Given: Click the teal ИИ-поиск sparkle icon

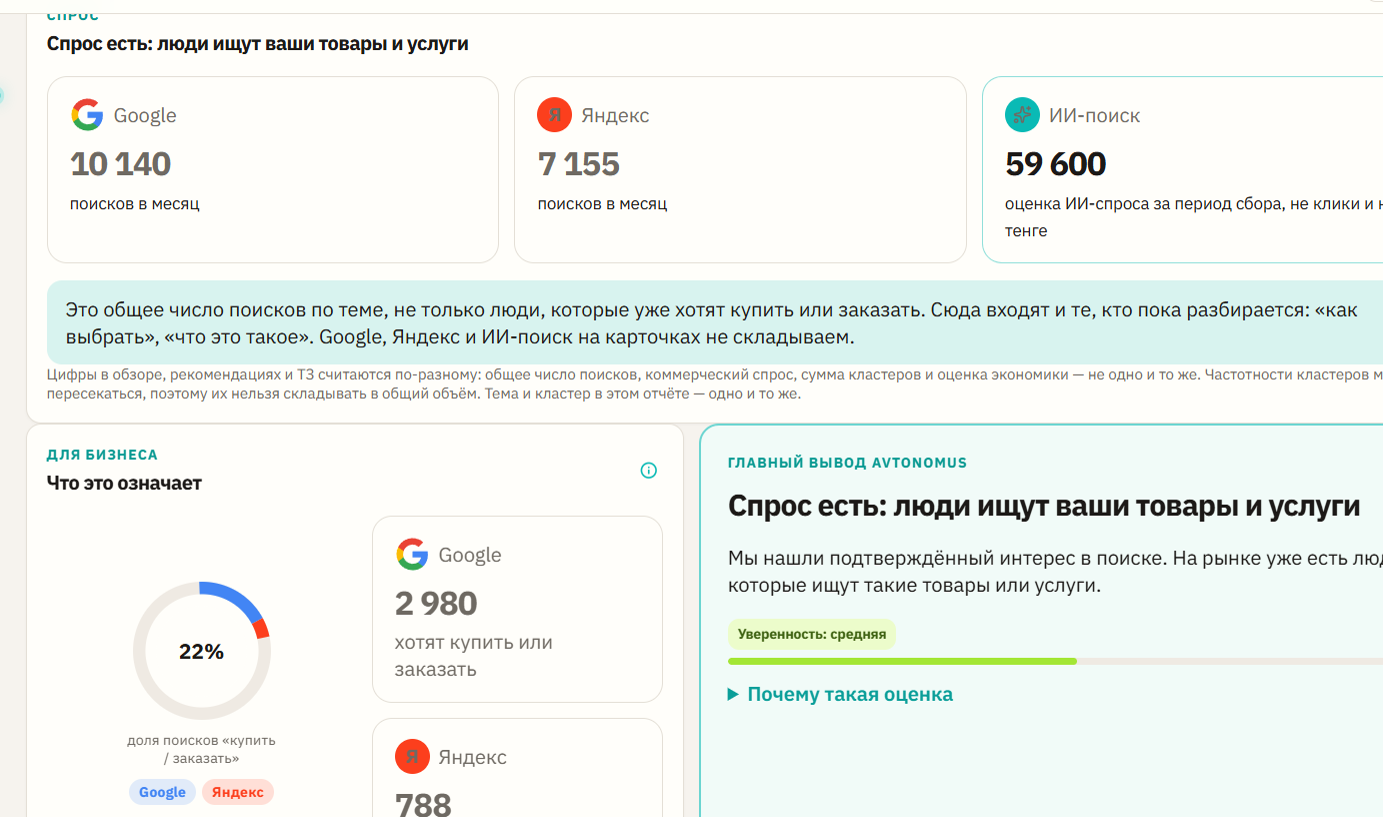Looking at the screenshot, I should [1021, 115].
